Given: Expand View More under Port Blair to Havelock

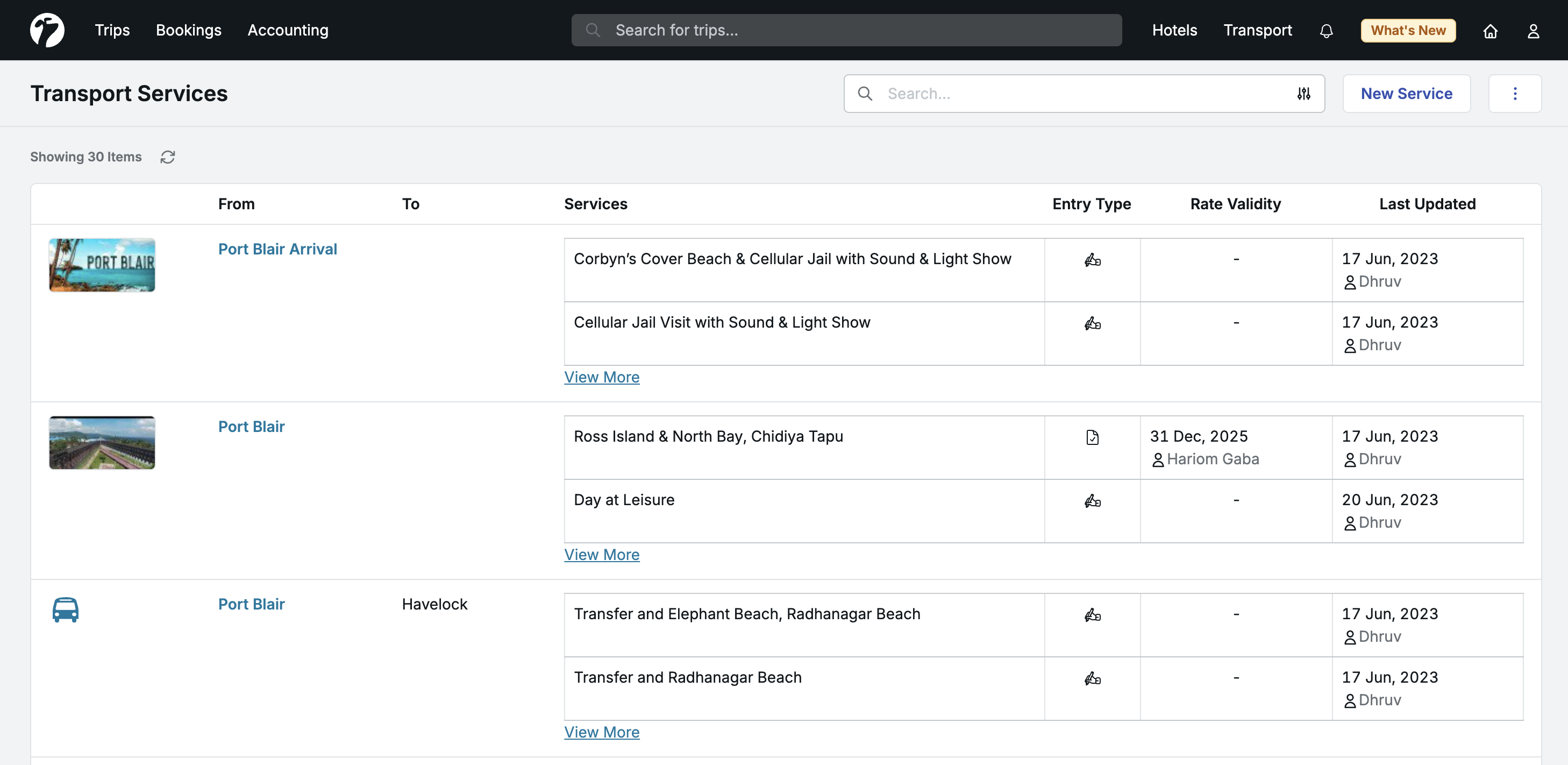Looking at the screenshot, I should click(601, 732).
